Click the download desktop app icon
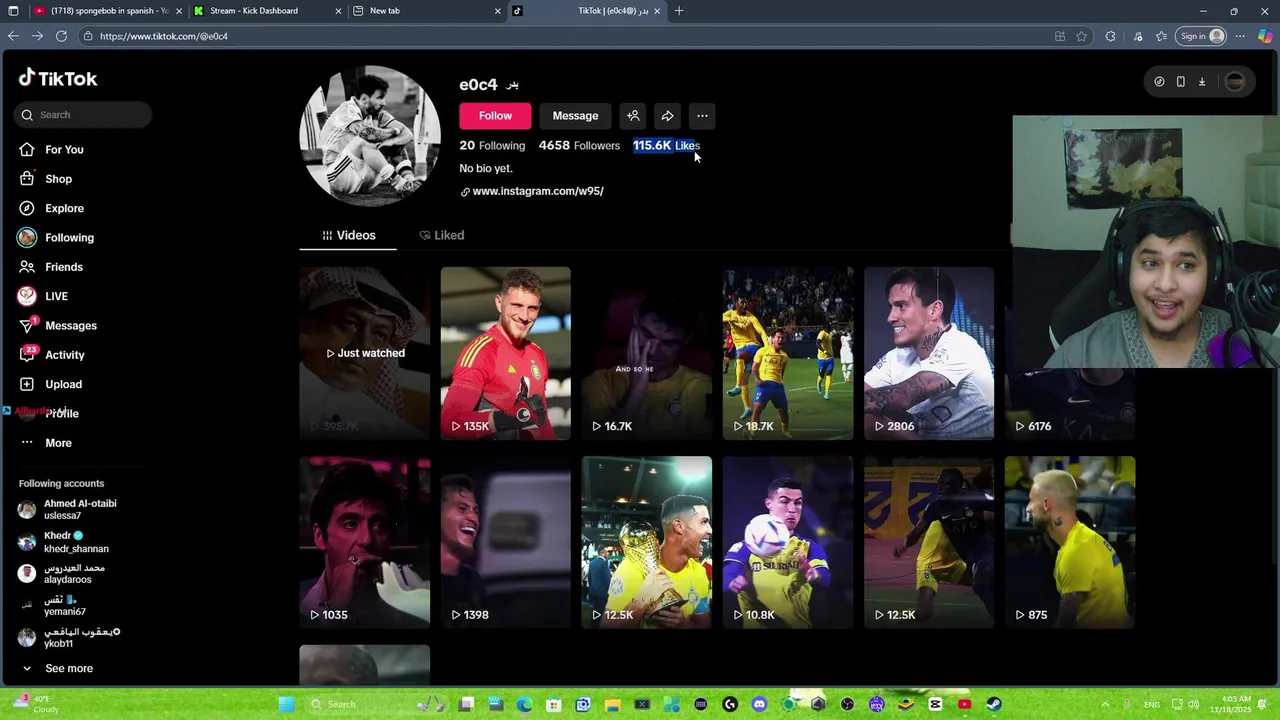 pyautogui.click(x=1202, y=82)
